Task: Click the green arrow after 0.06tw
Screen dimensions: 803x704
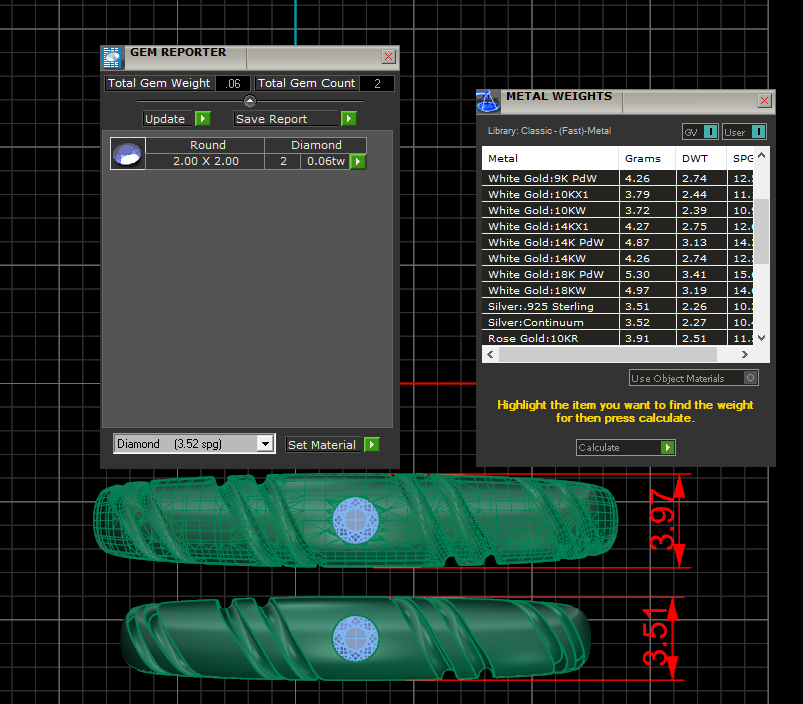Action: [357, 161]
